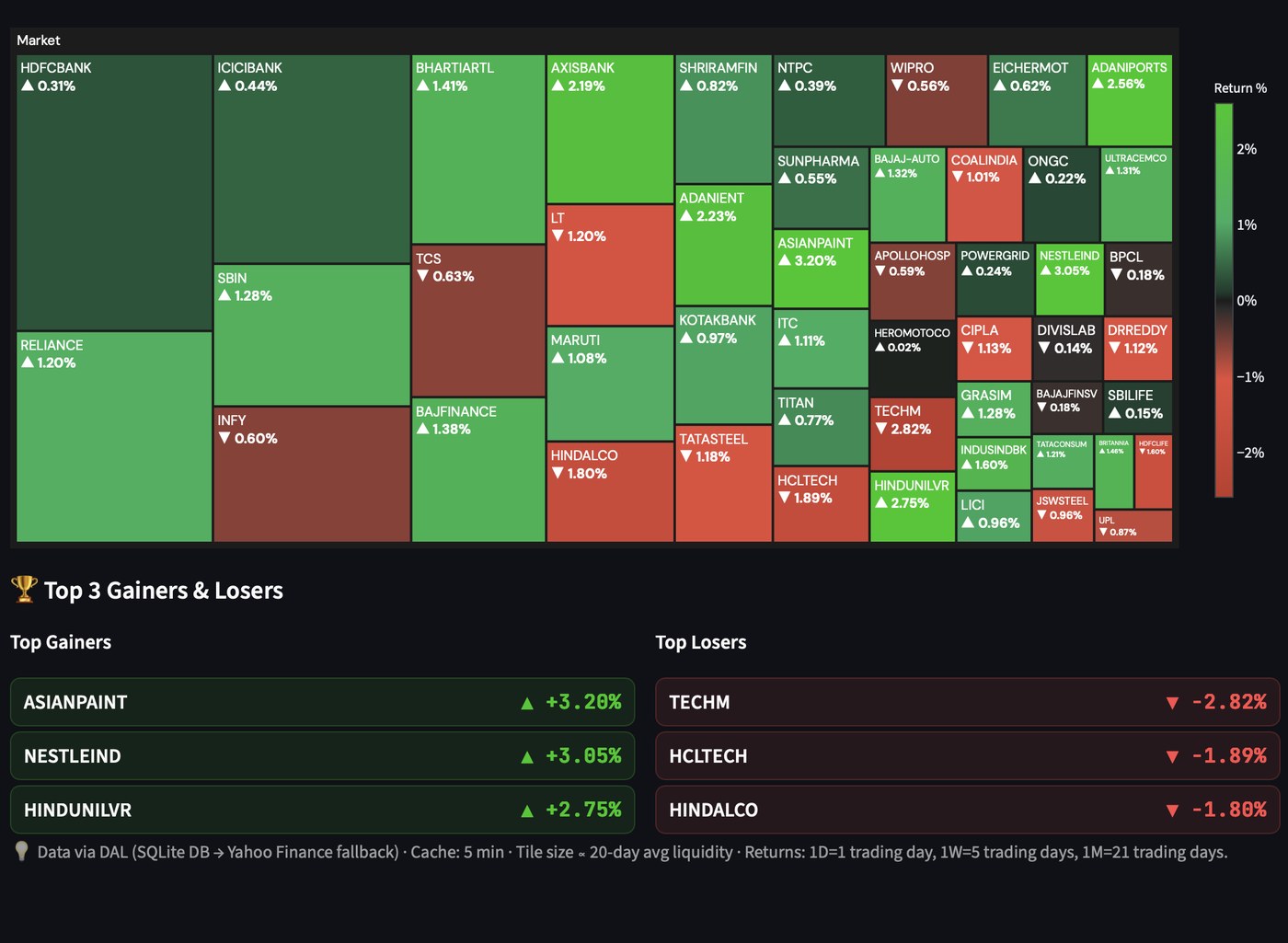Click the BHARTIARTL tile
This screenshot has height=943, width=1288.
coord(478,149)
